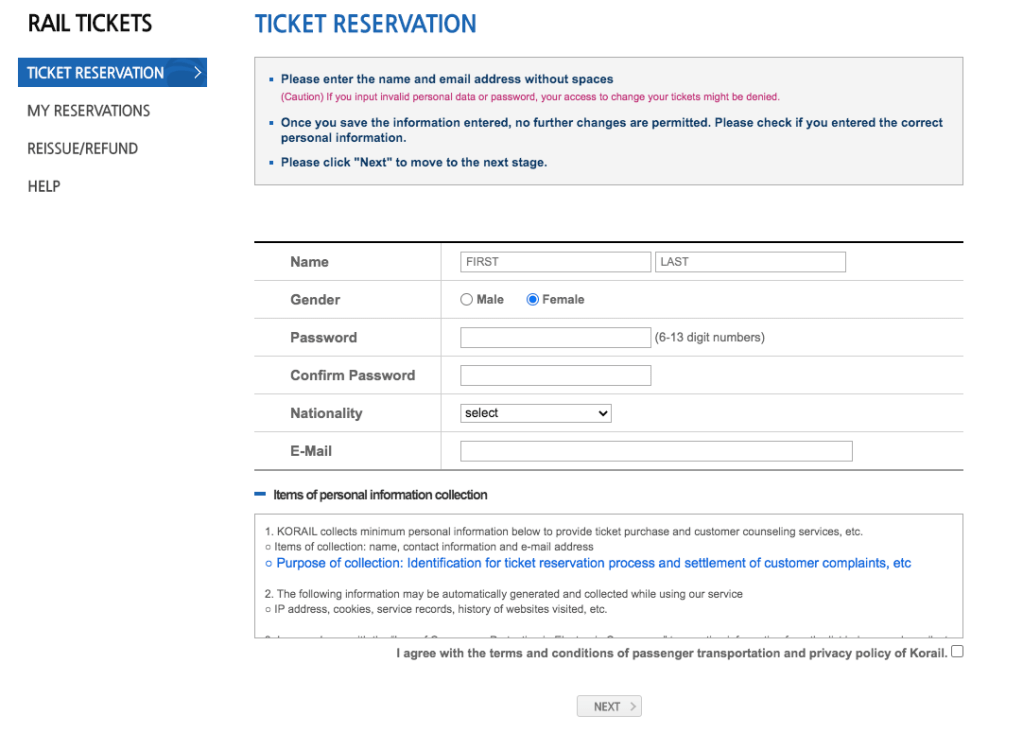This screenshot has width=1023, height=733.
Task: Click the TICKET RESERVATION page heading
Action: [x=365, y=24]
